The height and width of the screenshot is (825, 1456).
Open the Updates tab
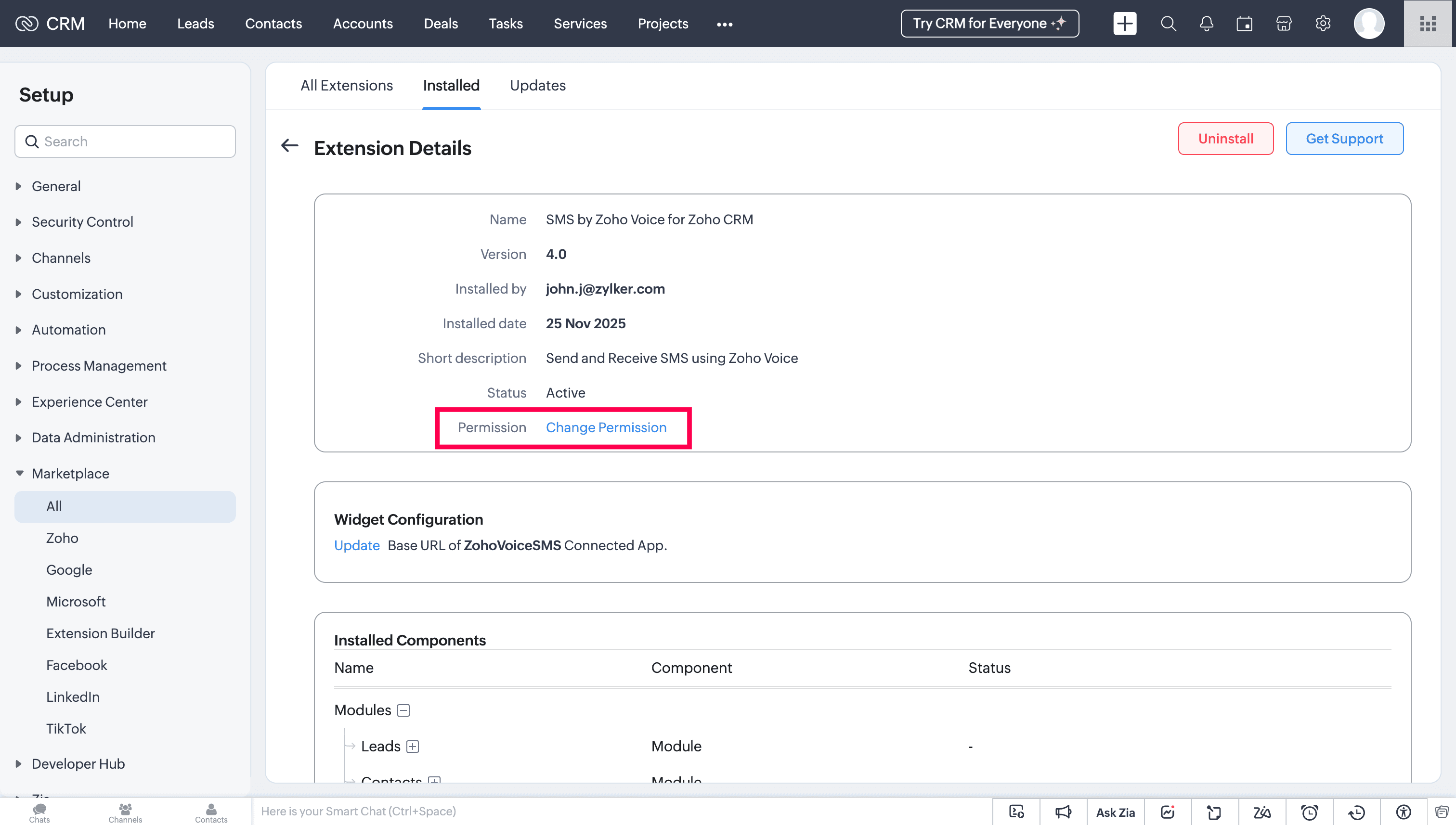point(537,86)
